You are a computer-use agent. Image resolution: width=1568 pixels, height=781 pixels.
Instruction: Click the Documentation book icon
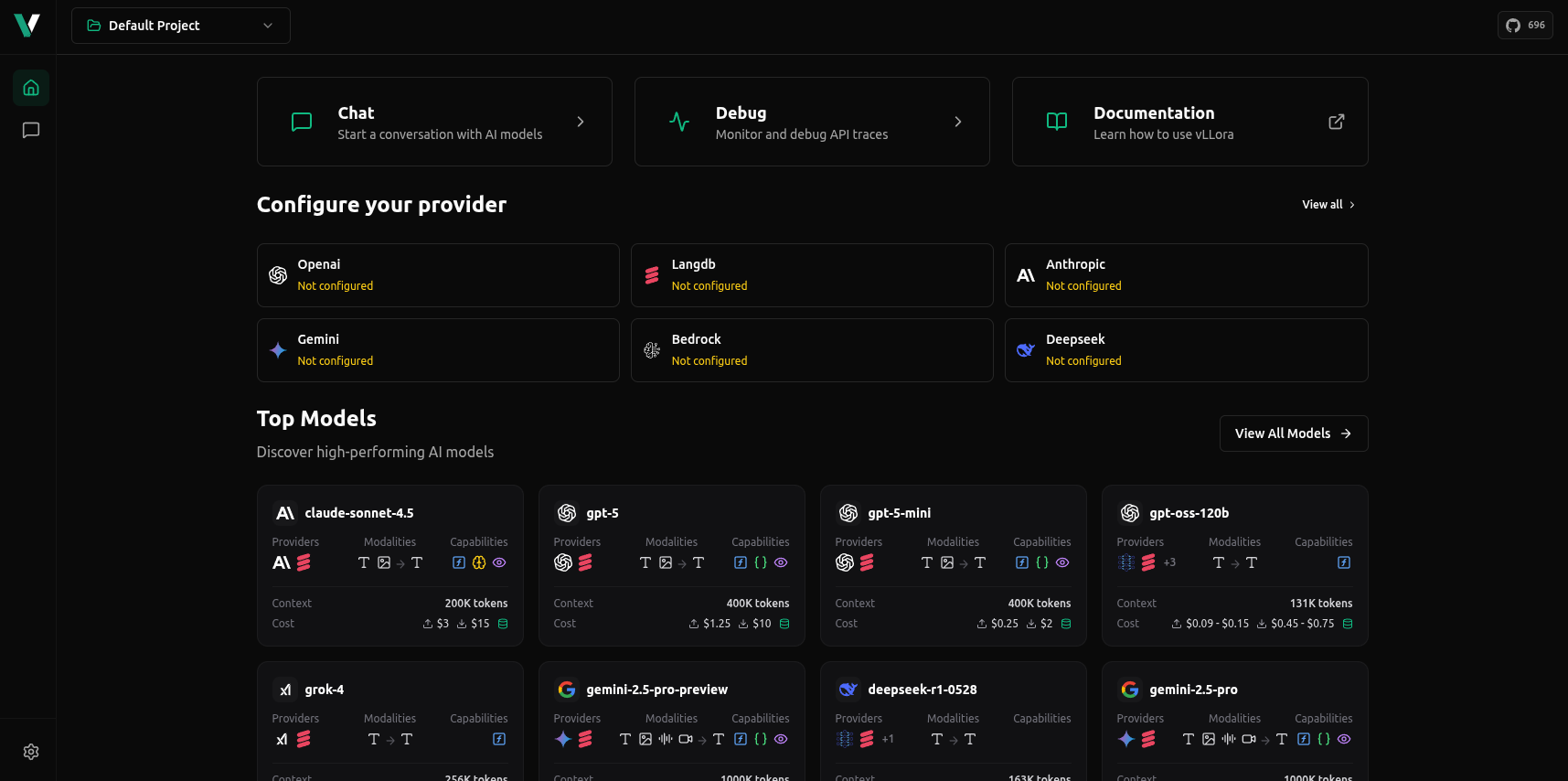1057,122
